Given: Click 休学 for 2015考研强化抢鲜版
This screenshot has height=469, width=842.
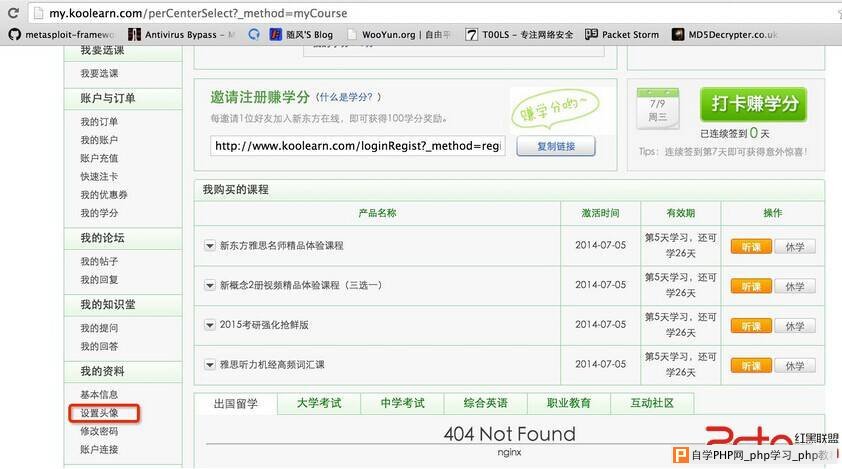Looking at the screenshot, I should pos(795,326).
